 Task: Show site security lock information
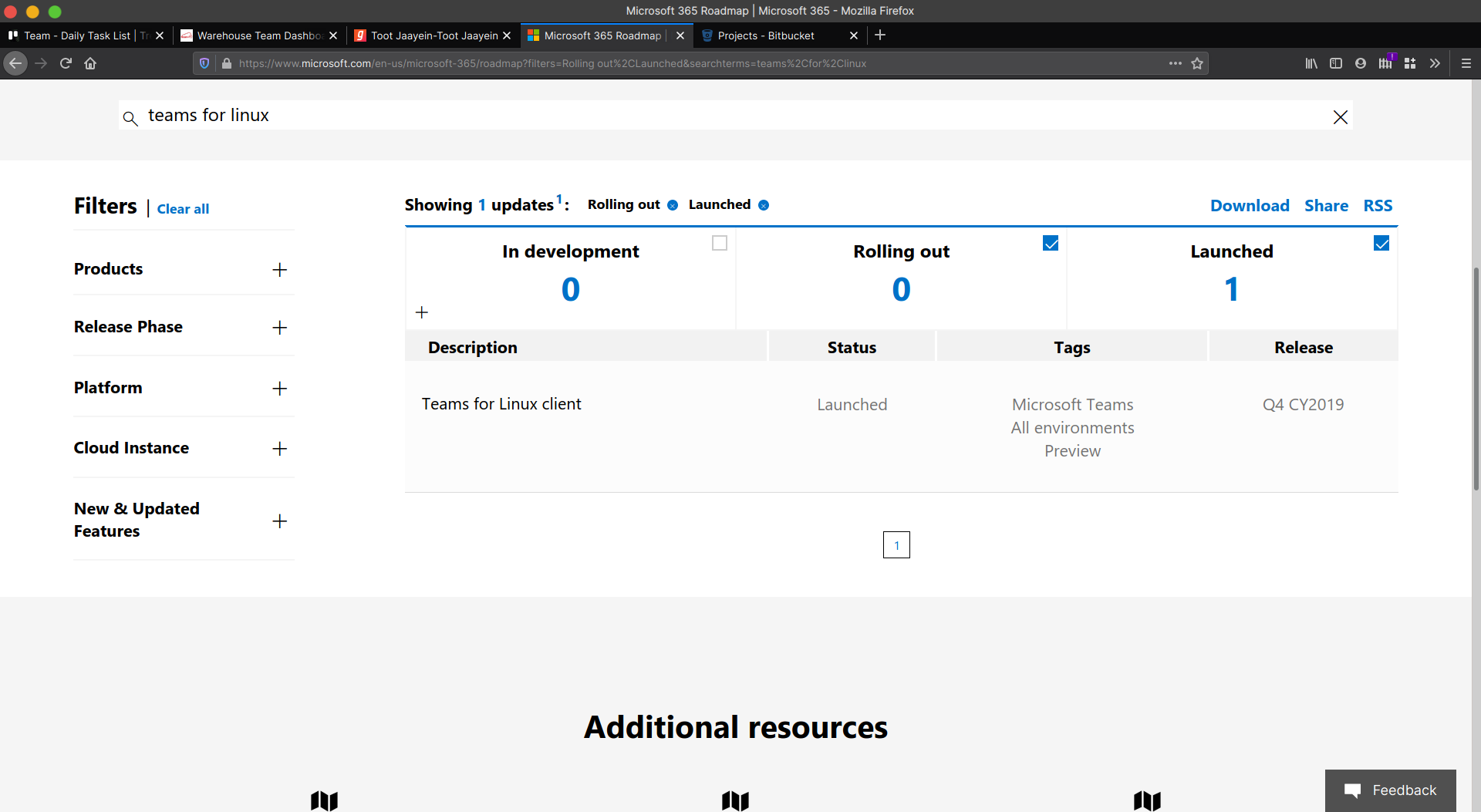[x=226, y=63]
